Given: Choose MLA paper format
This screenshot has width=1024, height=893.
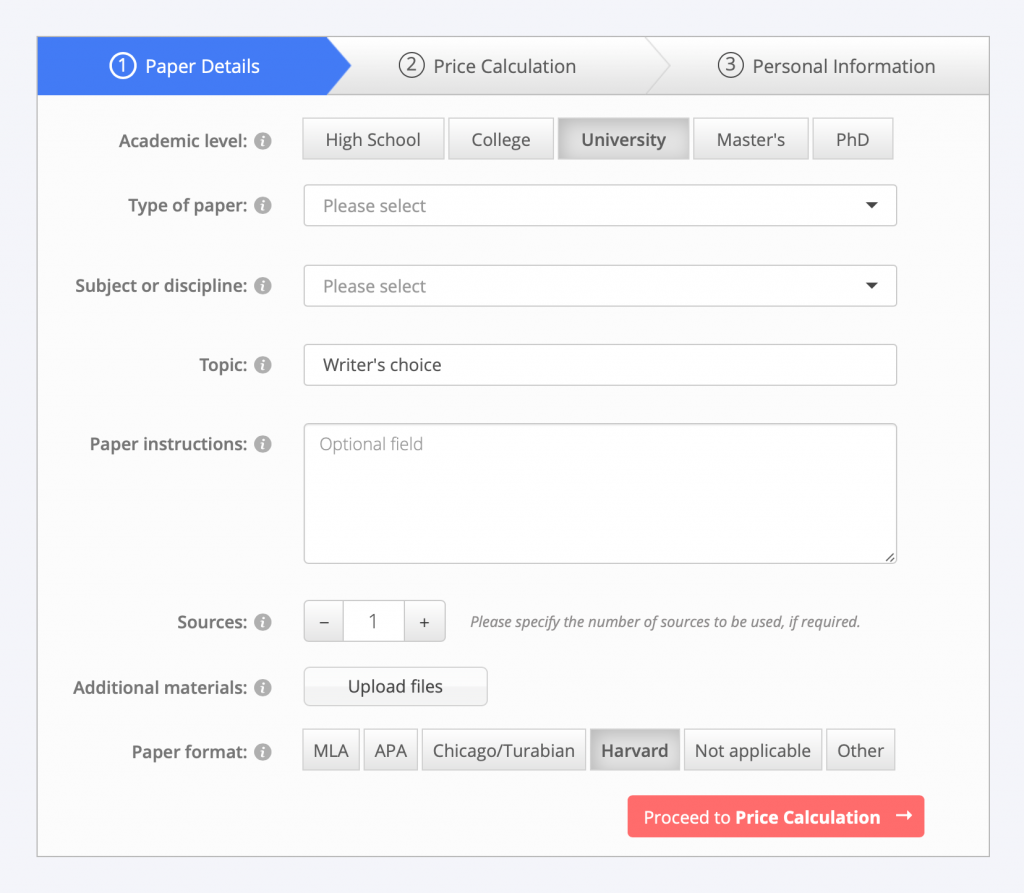Looking at the screenshot, I should pos(331,750).
